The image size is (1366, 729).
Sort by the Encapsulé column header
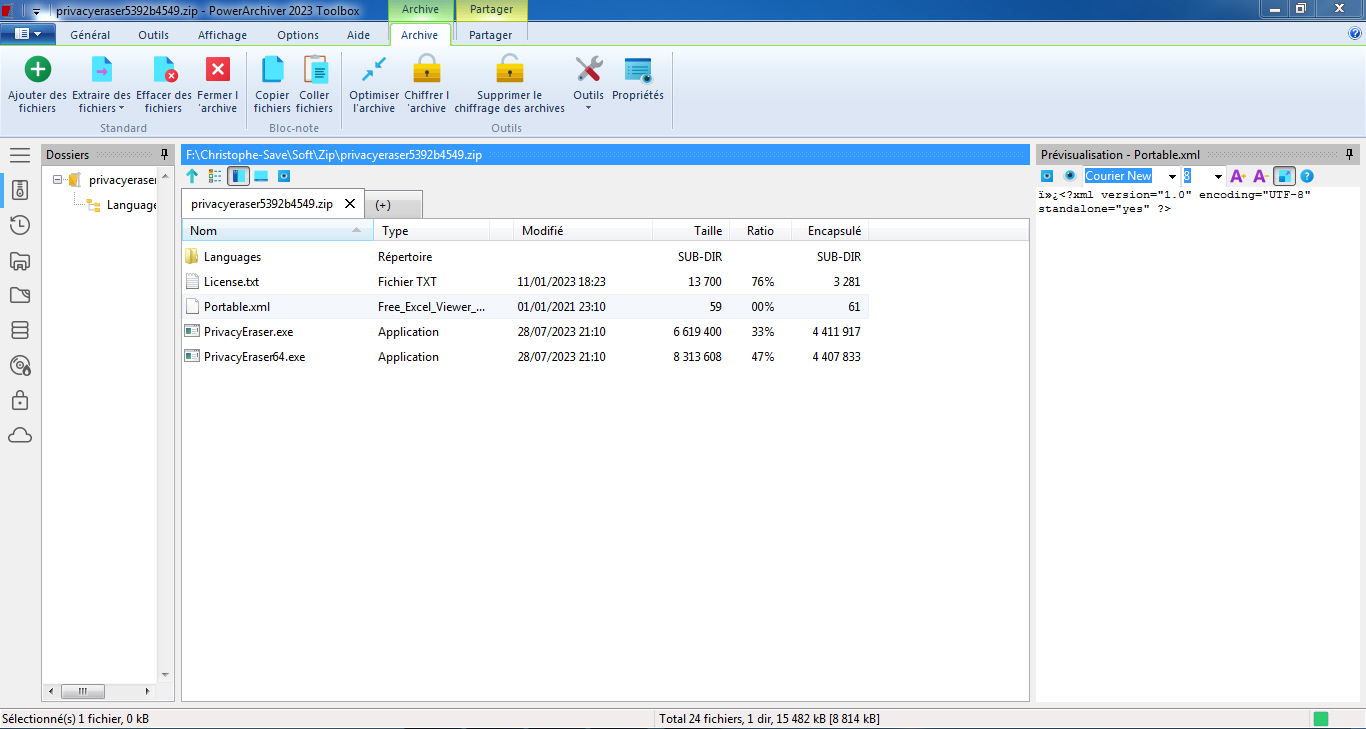(x=831, y=231)
